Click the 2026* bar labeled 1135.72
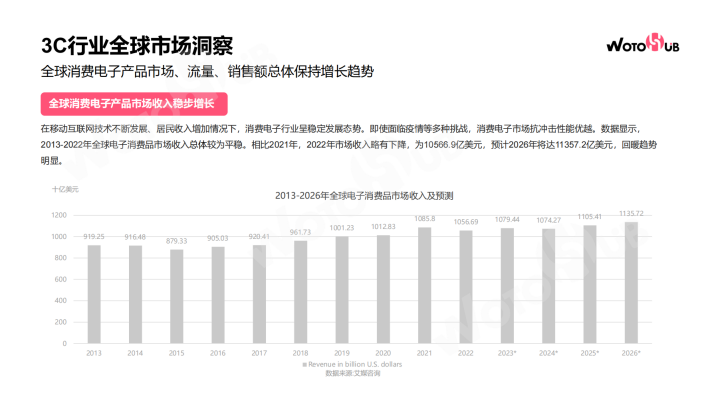710x399 pixels. (631, 283)
